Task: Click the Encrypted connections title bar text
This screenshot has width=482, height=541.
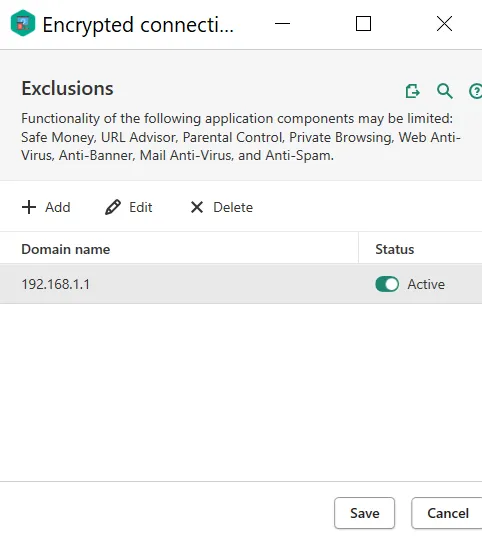Action: [x=138, y=25]
